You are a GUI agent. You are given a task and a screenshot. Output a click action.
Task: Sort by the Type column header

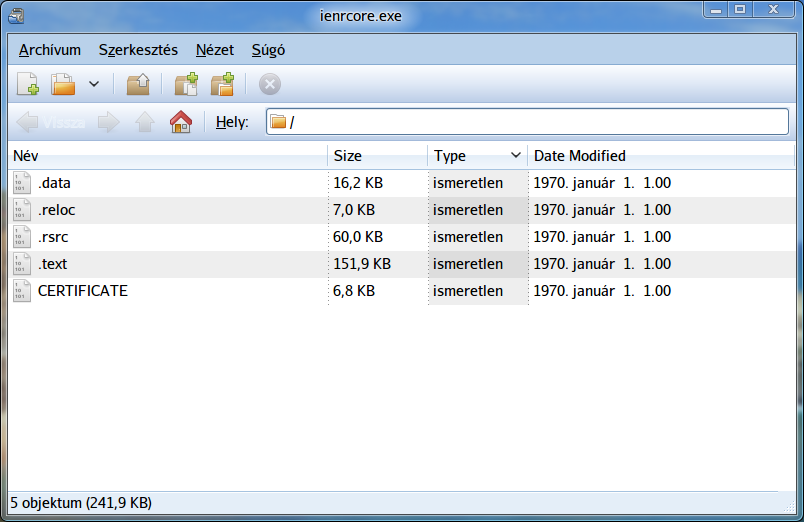click(x=477, y=156)
